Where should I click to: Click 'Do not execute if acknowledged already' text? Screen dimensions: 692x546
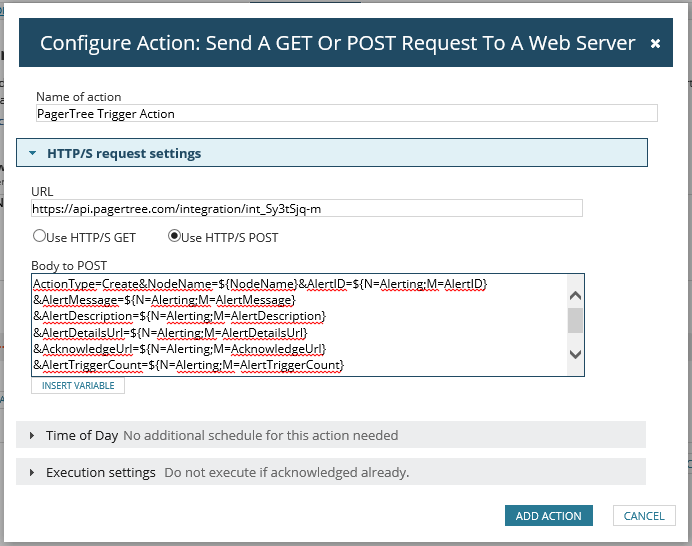click(x=287, y=472)
